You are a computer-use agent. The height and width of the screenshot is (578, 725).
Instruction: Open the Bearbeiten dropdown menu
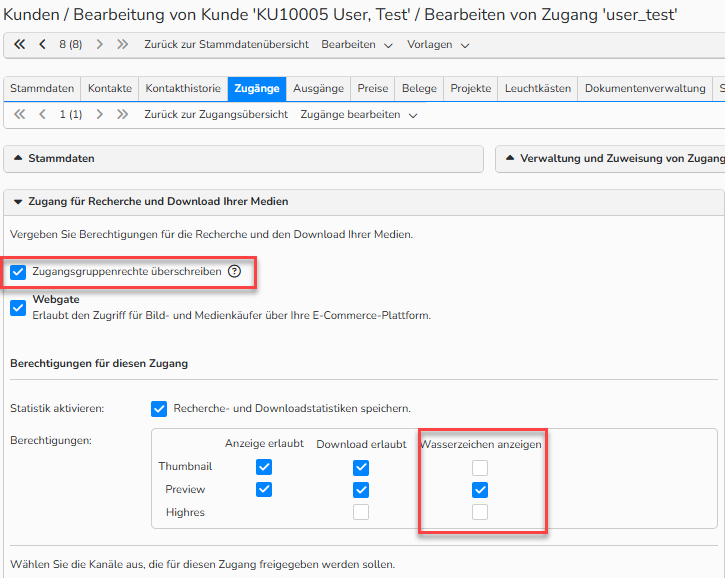[357, 44]
